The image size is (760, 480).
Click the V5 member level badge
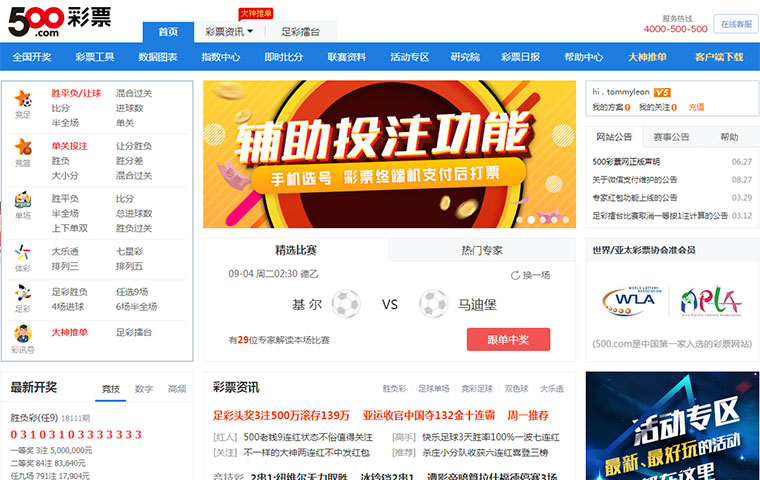tap(662, 92)
